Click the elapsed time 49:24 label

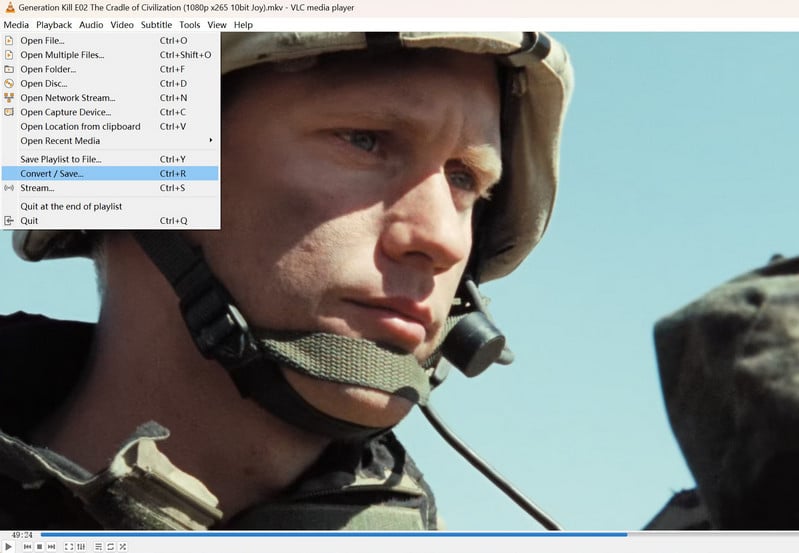(21, 535)
